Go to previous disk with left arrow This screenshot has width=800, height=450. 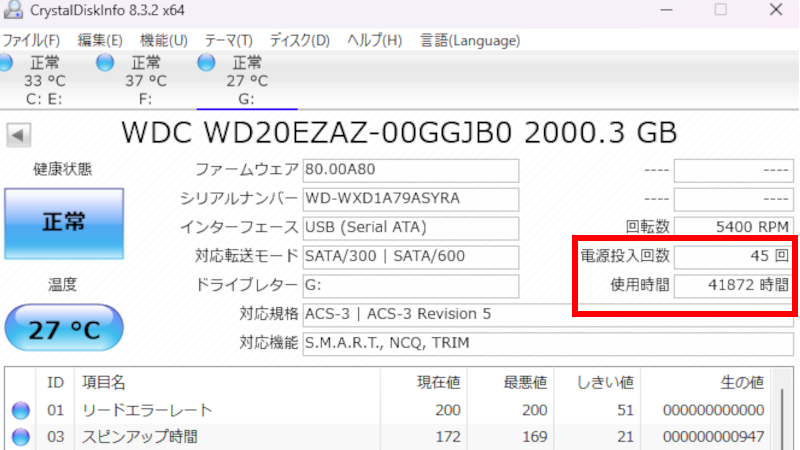tap(19, 135)
